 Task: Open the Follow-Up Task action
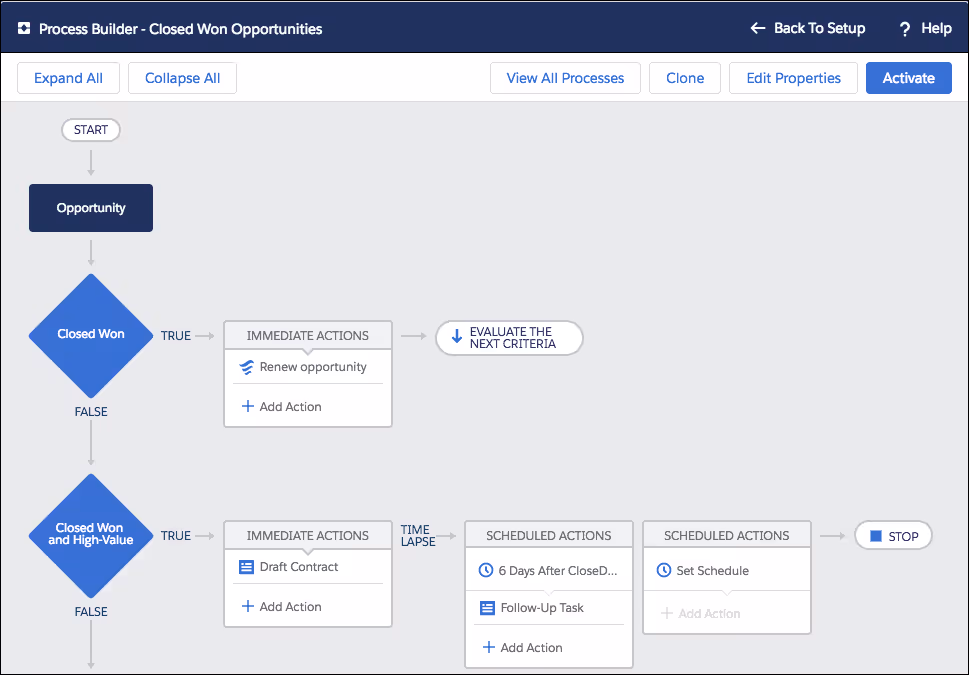coord(549,608)
